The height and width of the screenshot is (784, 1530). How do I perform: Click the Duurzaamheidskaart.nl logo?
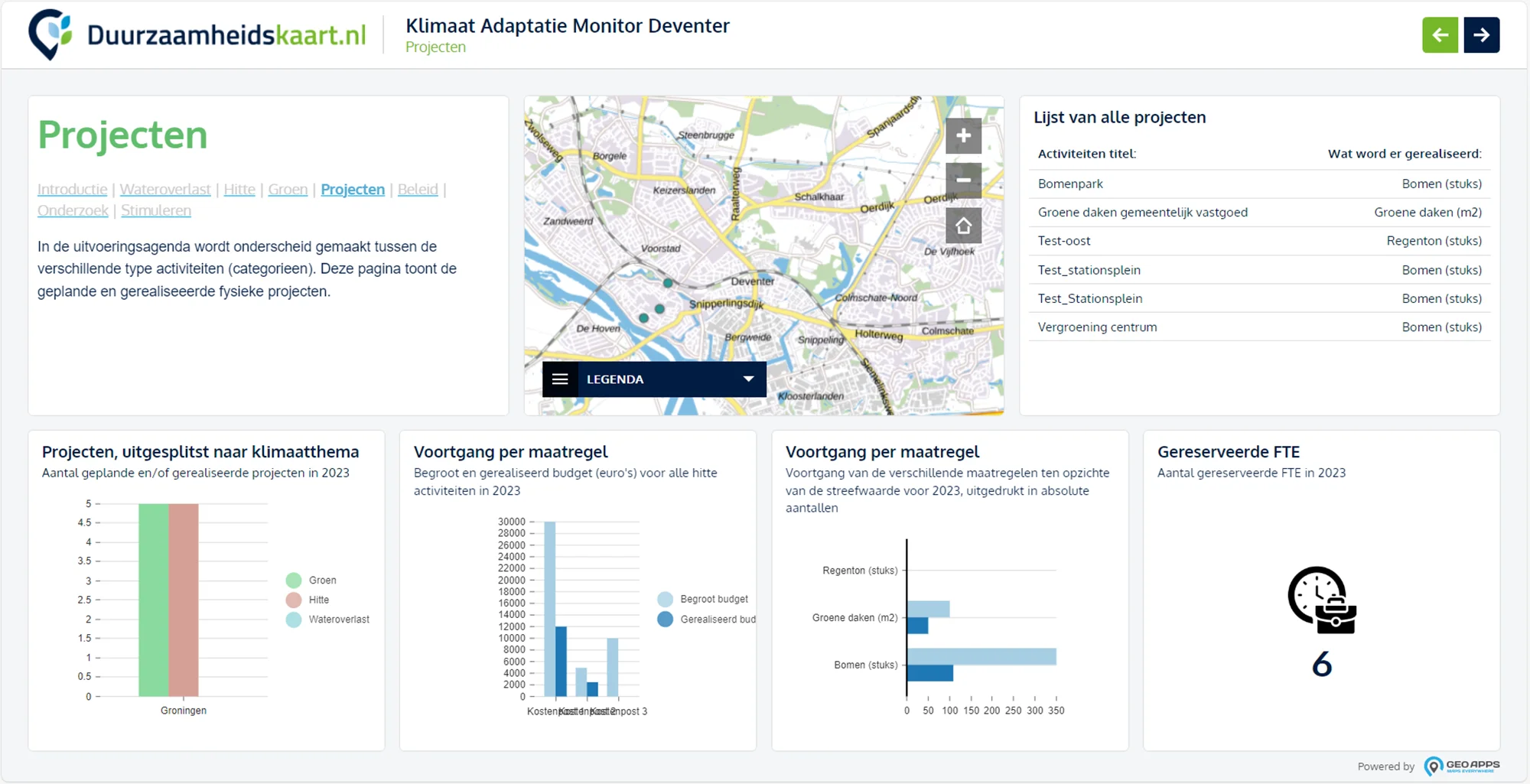[x=197, y=34]
